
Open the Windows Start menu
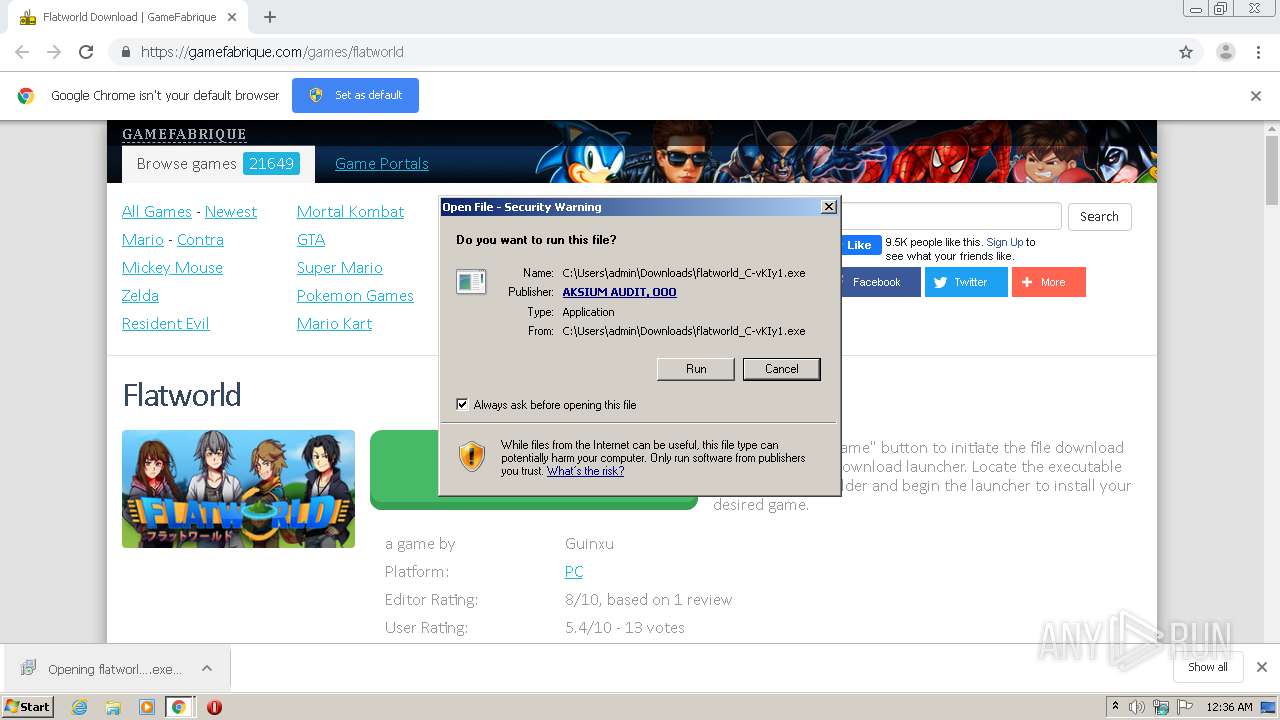[28, 707]
